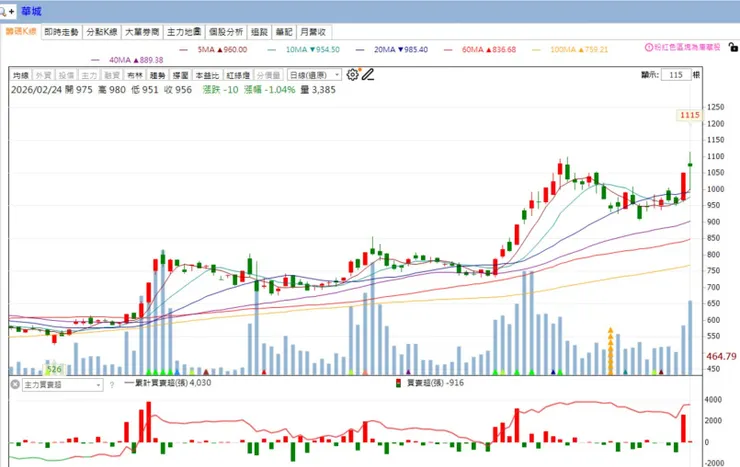The image size is (740, 467).
Task: Select the orange K線 tab
Action: point(21,32)
